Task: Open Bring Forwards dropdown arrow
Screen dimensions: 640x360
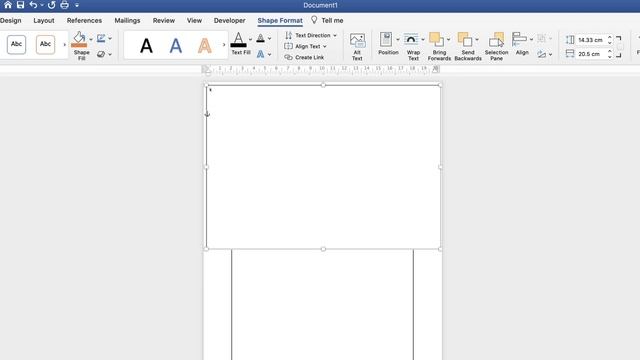Action: pyautogui.click(x=449, y=40)
